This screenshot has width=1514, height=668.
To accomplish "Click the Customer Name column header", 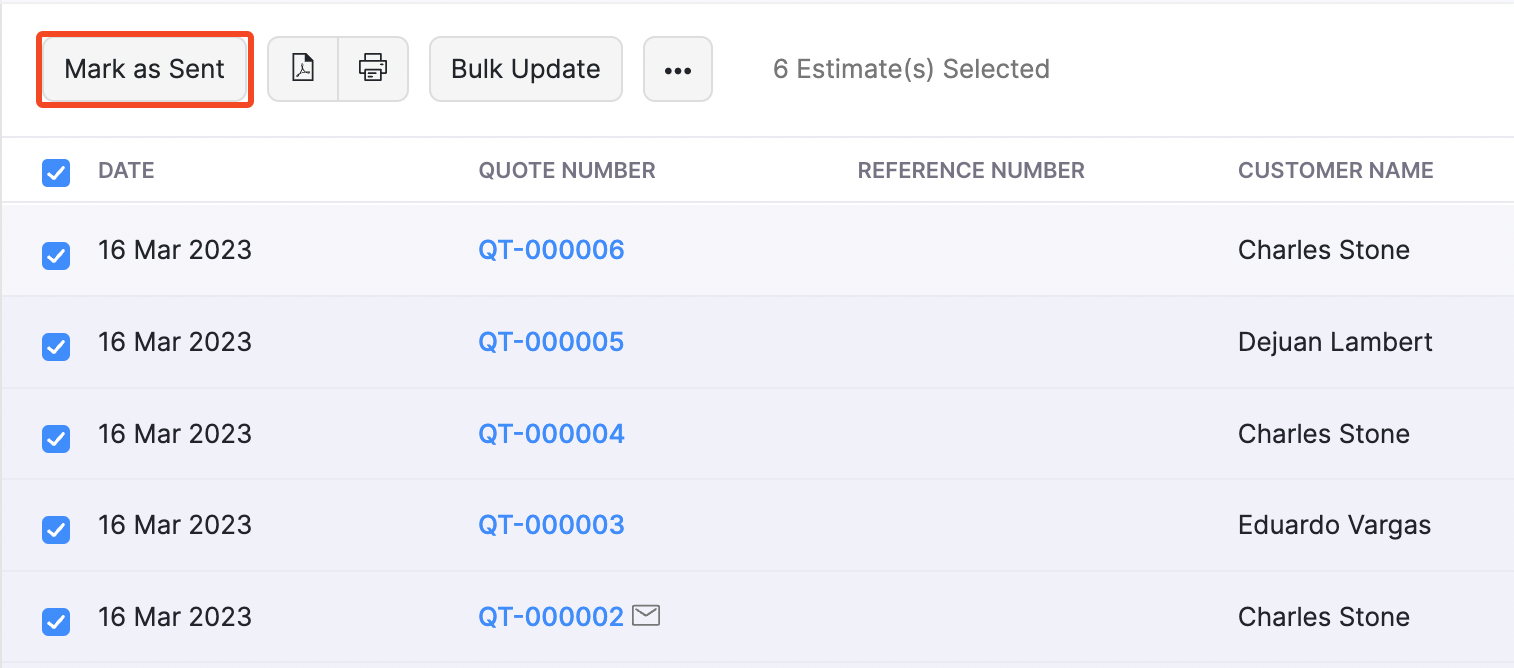I will tap(1335, 171).
